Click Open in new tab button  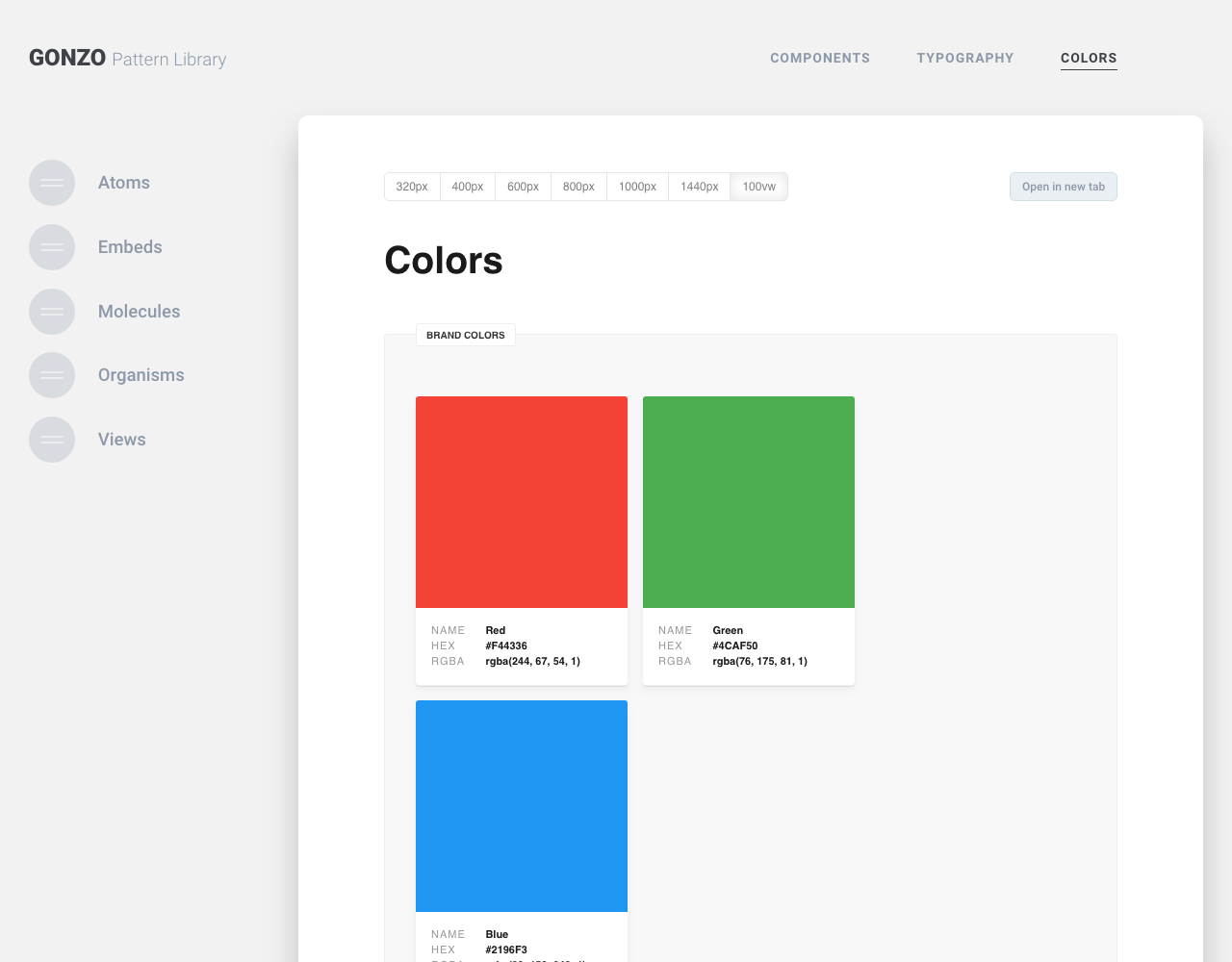click(x=1064, y=187)
